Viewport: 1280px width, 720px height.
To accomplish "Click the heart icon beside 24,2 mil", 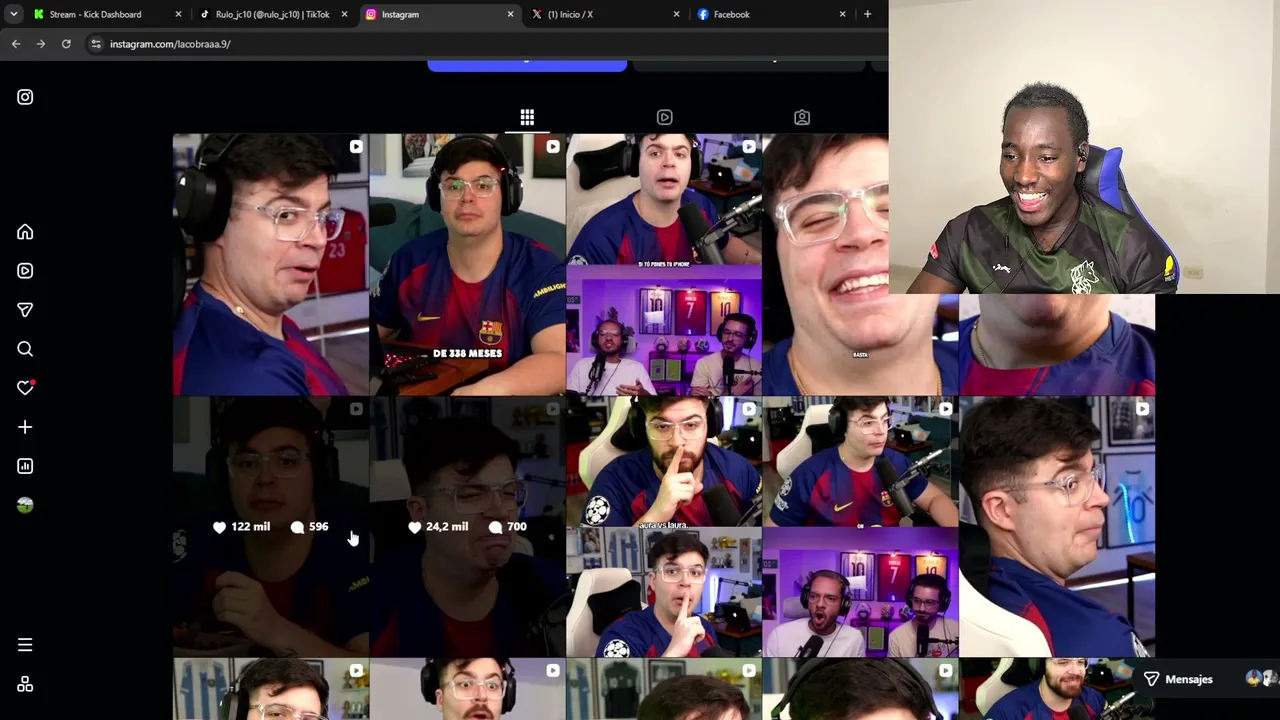I will coord(415,527).
